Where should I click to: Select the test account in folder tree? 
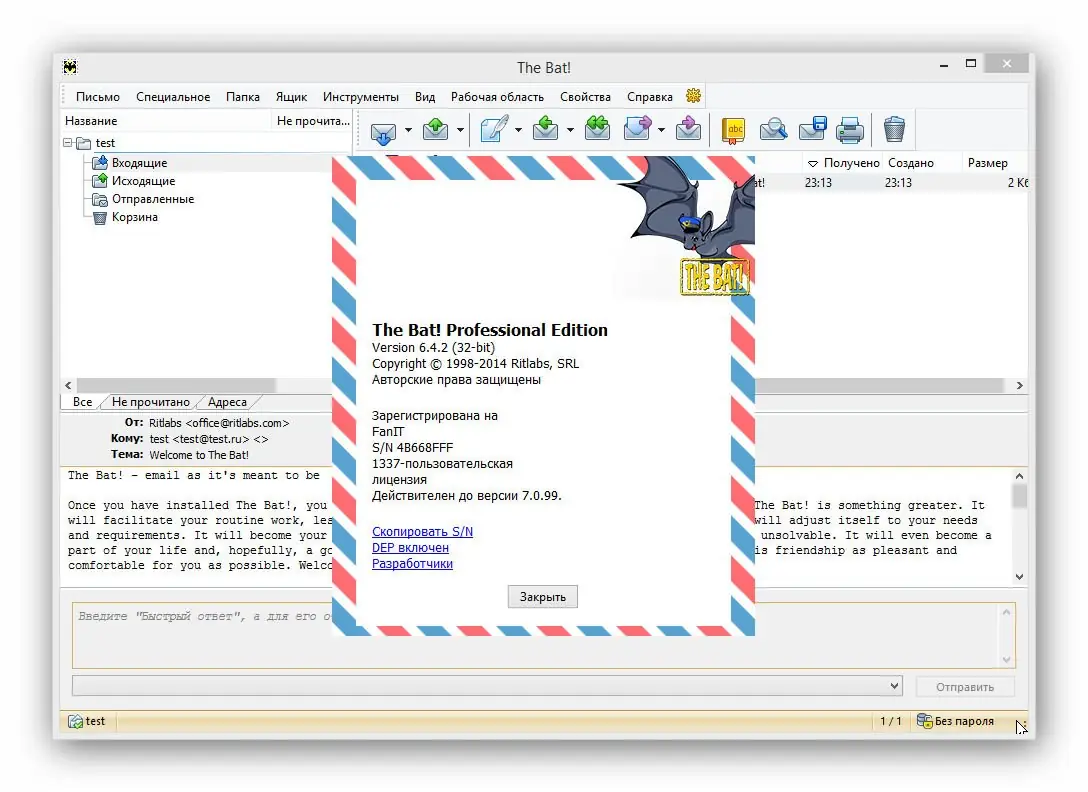click(x=105, y=143)
